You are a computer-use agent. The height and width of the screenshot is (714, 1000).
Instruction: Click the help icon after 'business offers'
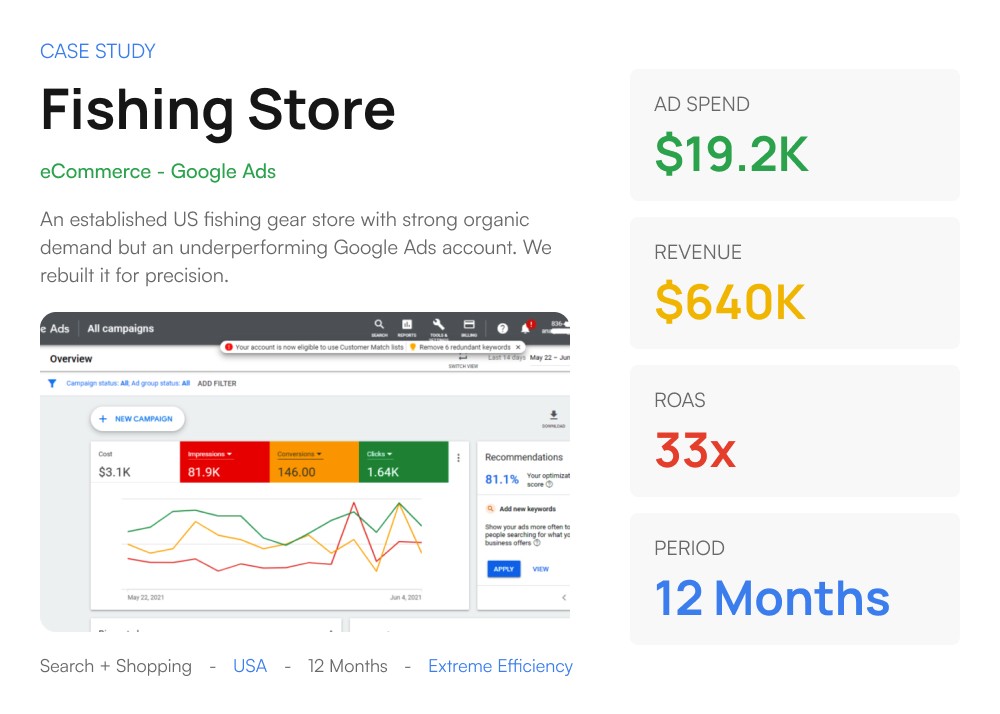click(537, 543)
